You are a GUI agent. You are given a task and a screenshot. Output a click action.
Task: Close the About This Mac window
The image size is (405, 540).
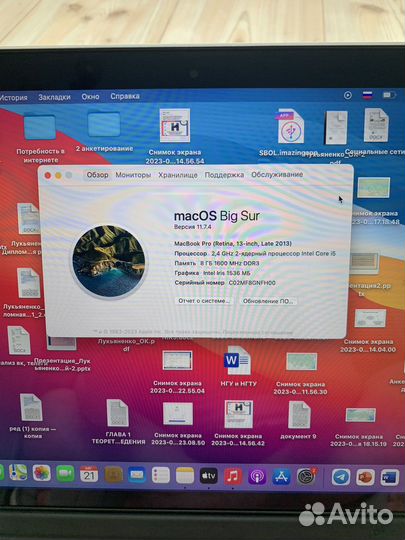48,176
